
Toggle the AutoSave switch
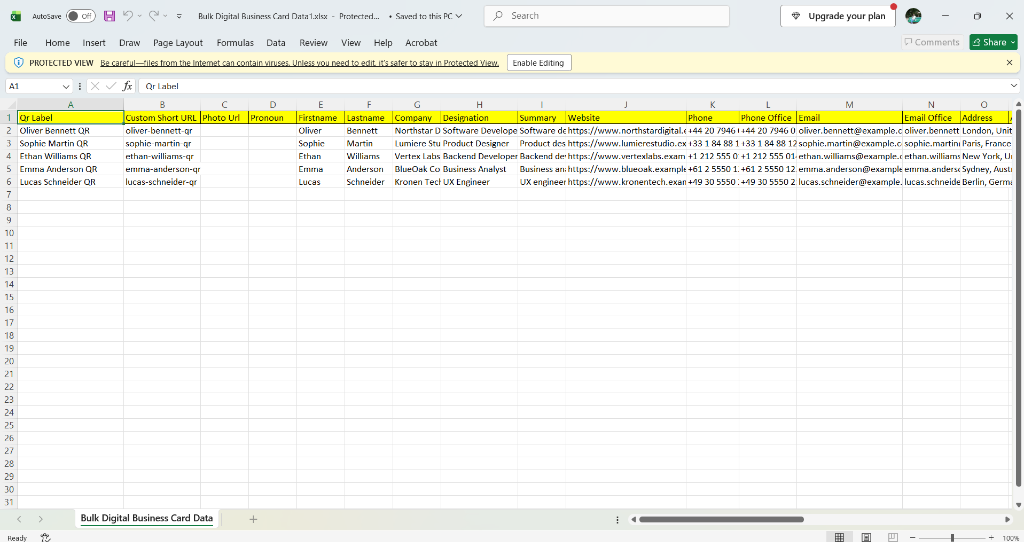(x=81, y=16)
